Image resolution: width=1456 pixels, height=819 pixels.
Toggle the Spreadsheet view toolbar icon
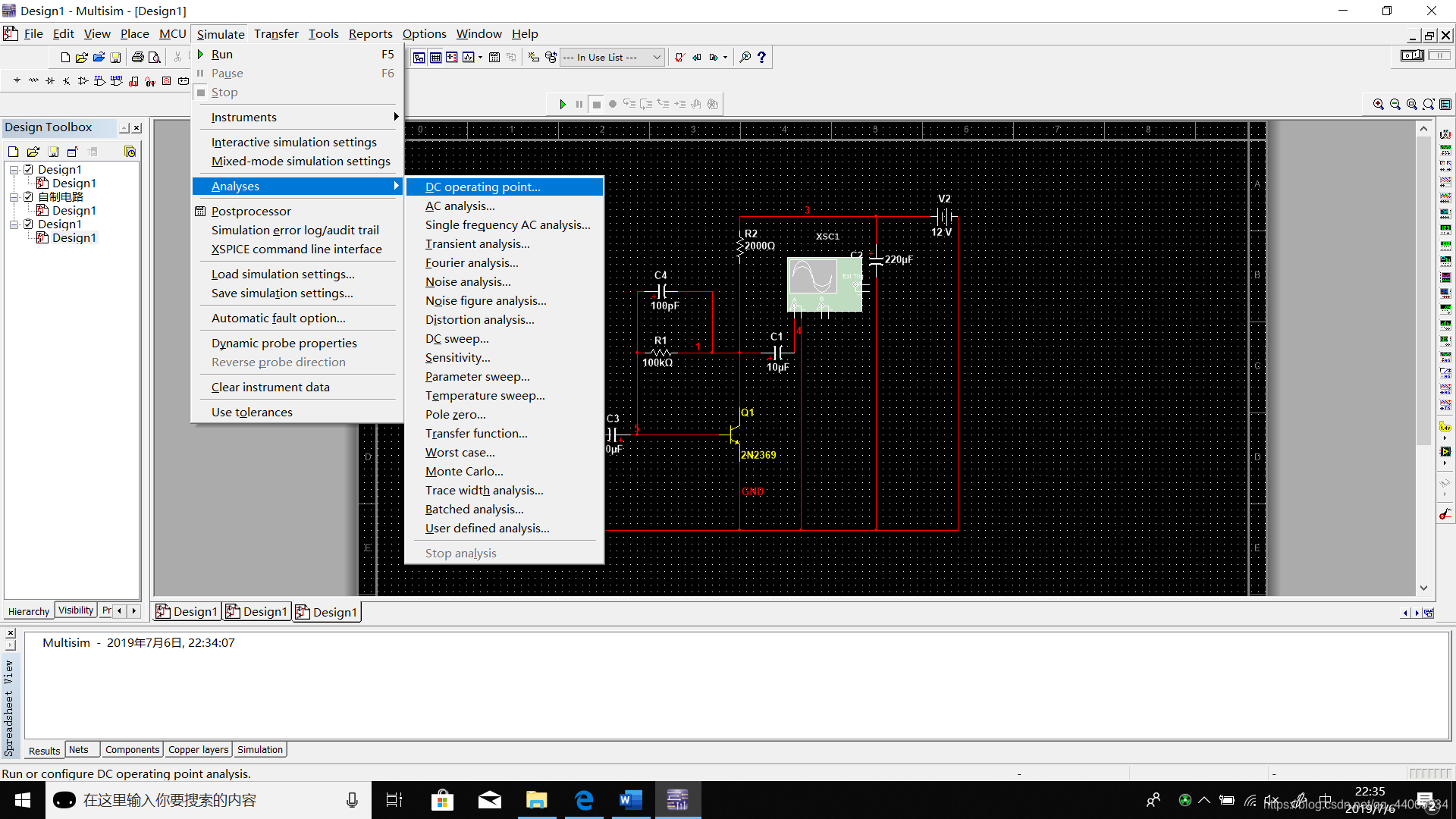pyautogui.click(x=435, y=58)
